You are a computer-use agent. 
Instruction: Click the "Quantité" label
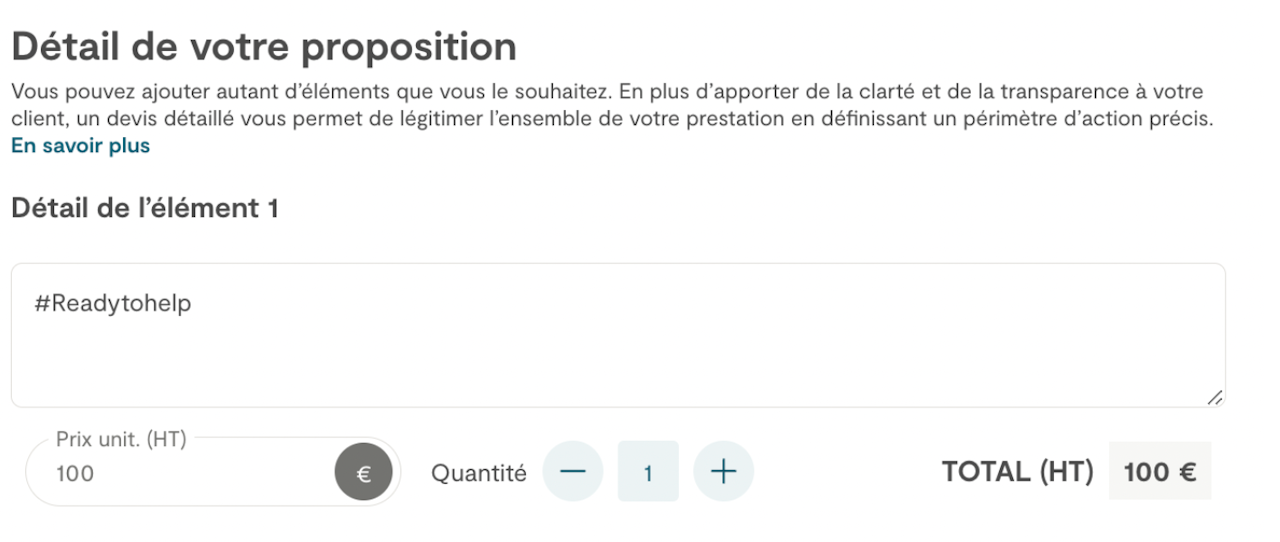pyautogui.click(x=478, y=473)
